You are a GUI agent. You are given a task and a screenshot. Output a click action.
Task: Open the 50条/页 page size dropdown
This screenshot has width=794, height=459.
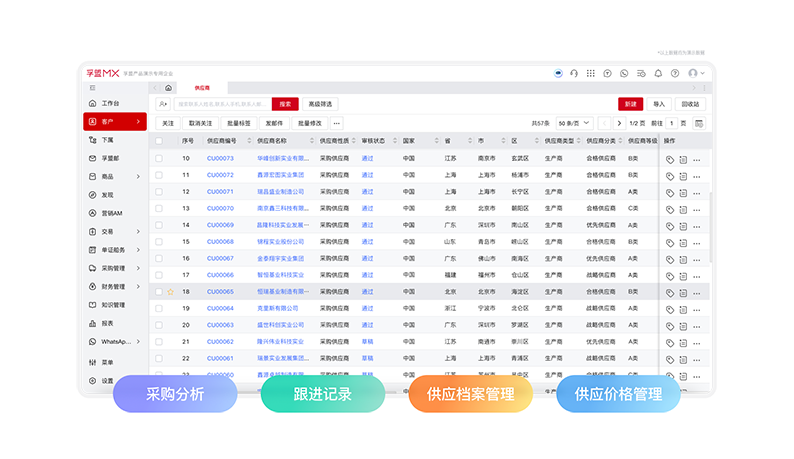click(x=571, y=123)
